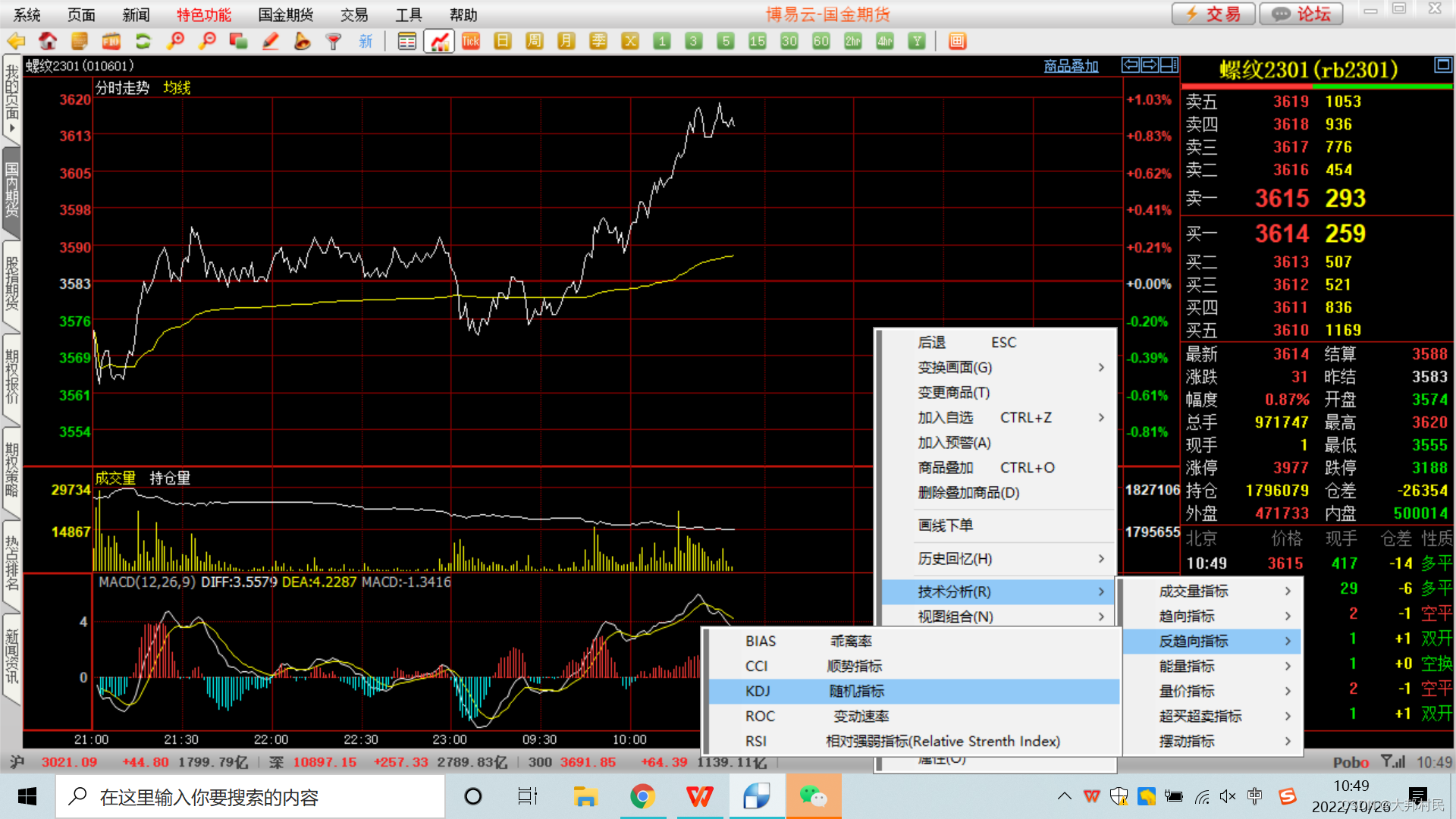The height and width of the screenshot is (819, 1456).
Task: Toggle the intraday trend chart icon
Action: pos(439,41)
